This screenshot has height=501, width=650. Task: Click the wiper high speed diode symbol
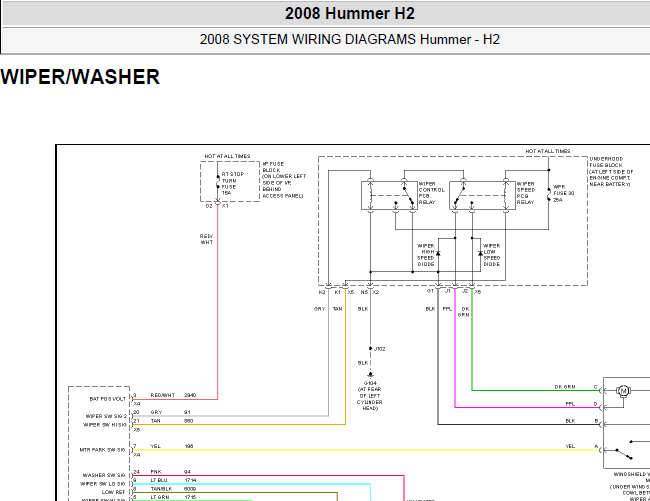[438, 253]
